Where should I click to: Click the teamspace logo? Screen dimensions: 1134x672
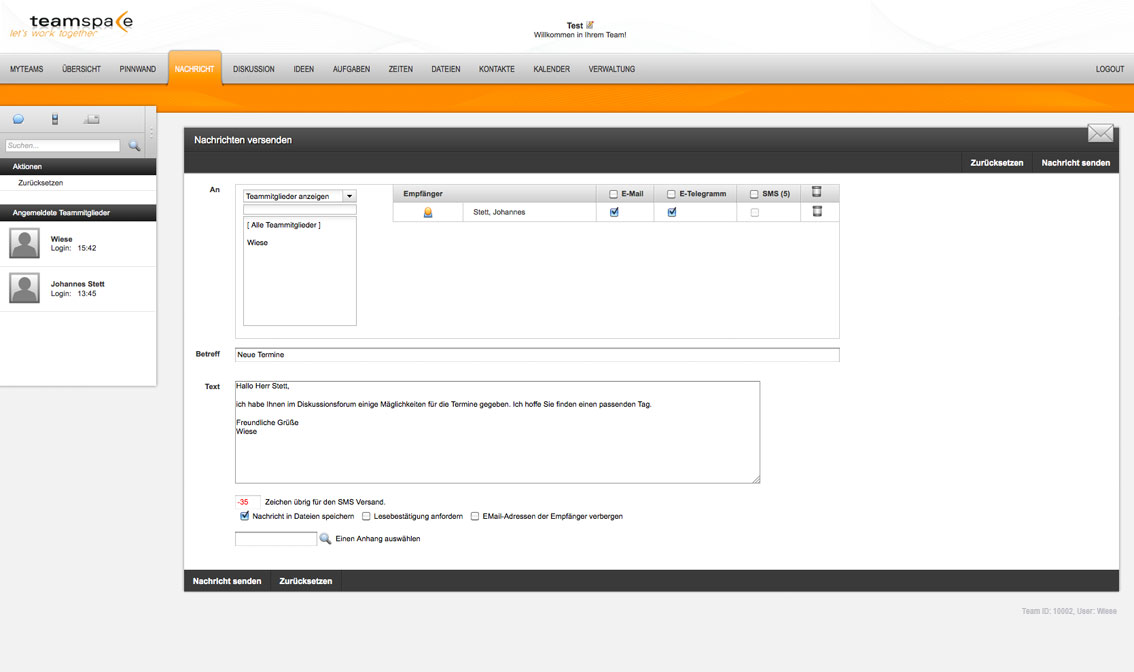click(x=71, y=25)
